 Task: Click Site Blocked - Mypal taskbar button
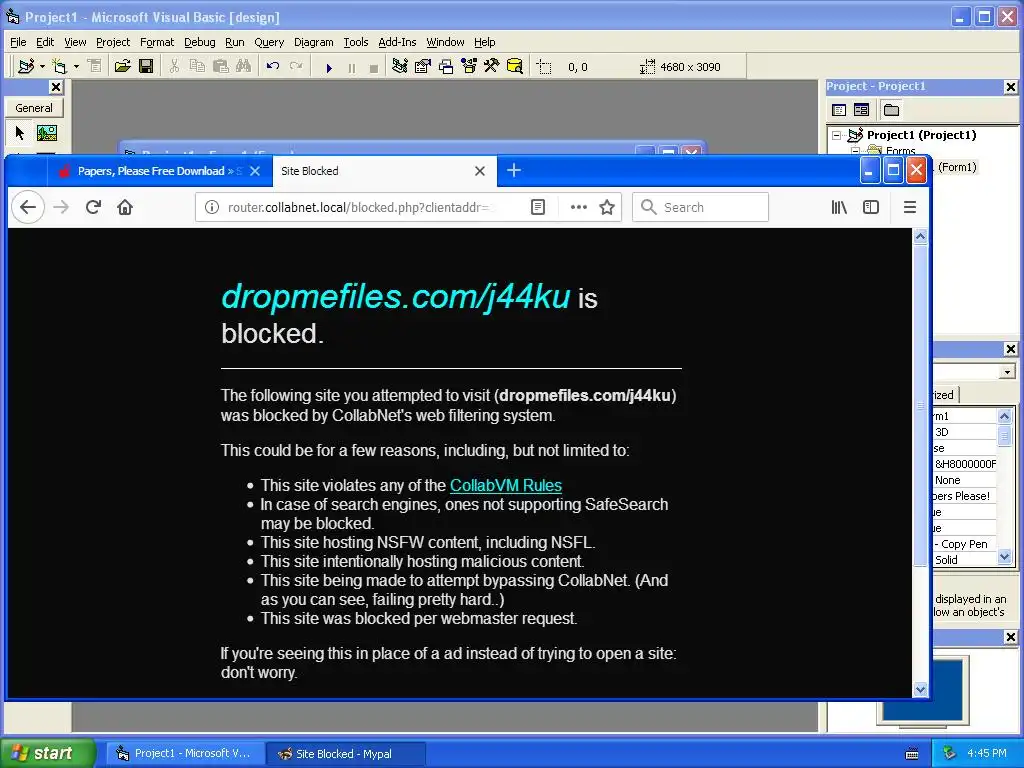pos(346,754)
